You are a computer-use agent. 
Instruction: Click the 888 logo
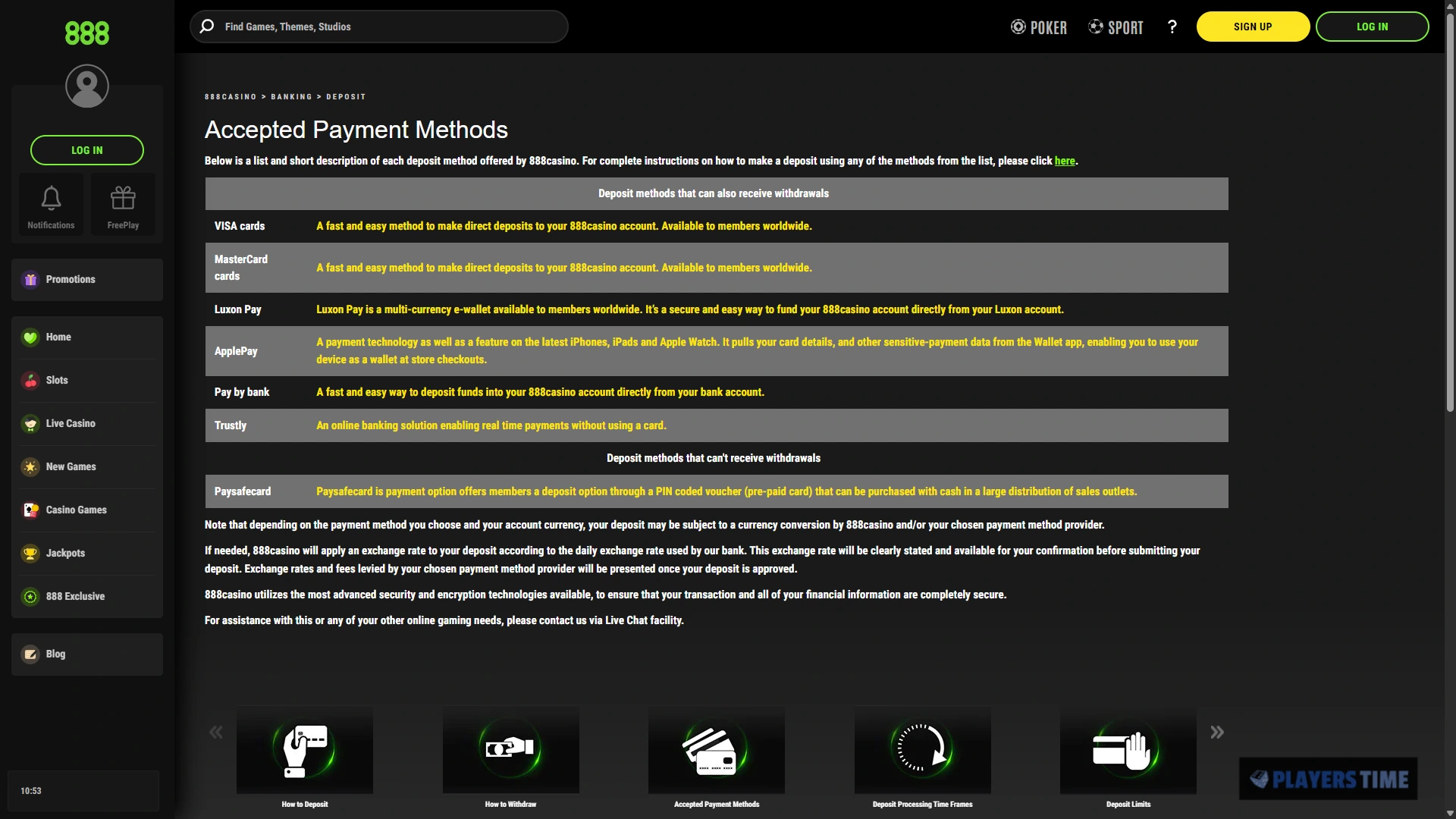click(86, 33)
